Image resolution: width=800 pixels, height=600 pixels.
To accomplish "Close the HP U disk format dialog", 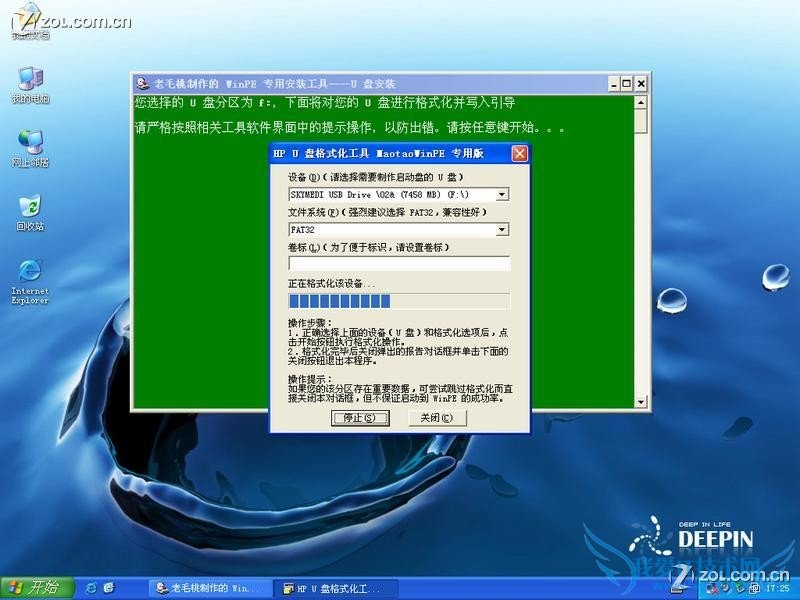I will coord(519,154).
